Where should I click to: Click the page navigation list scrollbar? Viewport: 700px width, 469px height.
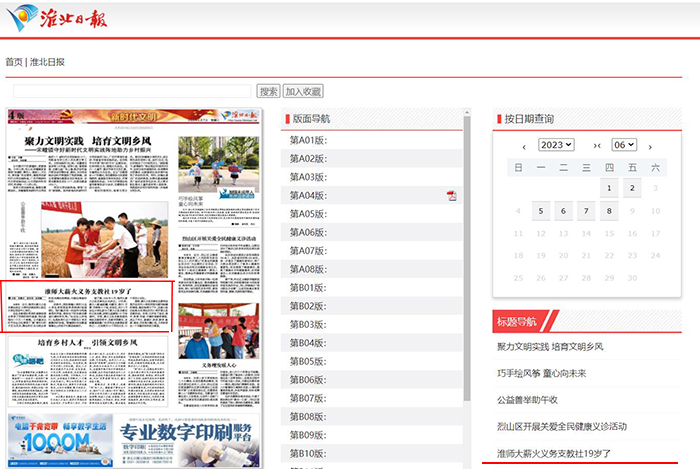click(x=467, y=260)
